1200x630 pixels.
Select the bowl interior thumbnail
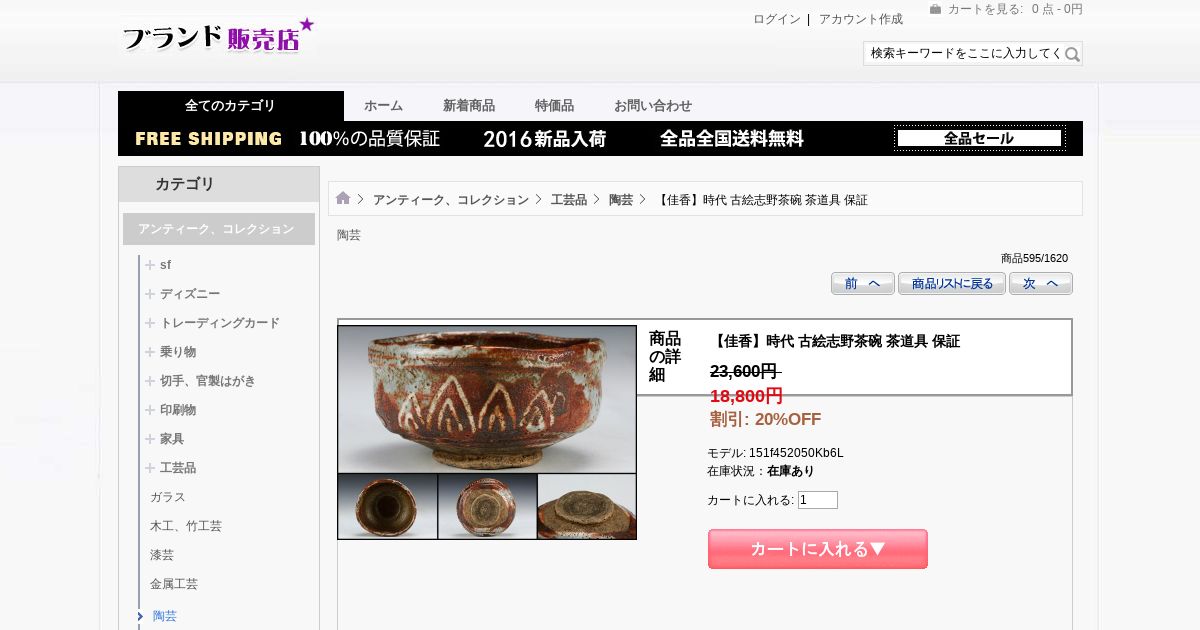click(388, 507)
